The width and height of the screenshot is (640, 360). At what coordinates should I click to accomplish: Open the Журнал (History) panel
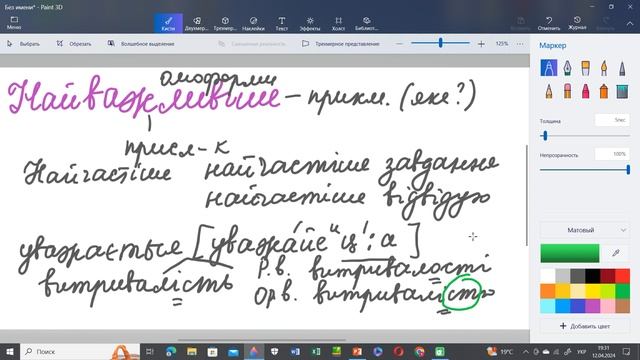click(x=577, y=23)
